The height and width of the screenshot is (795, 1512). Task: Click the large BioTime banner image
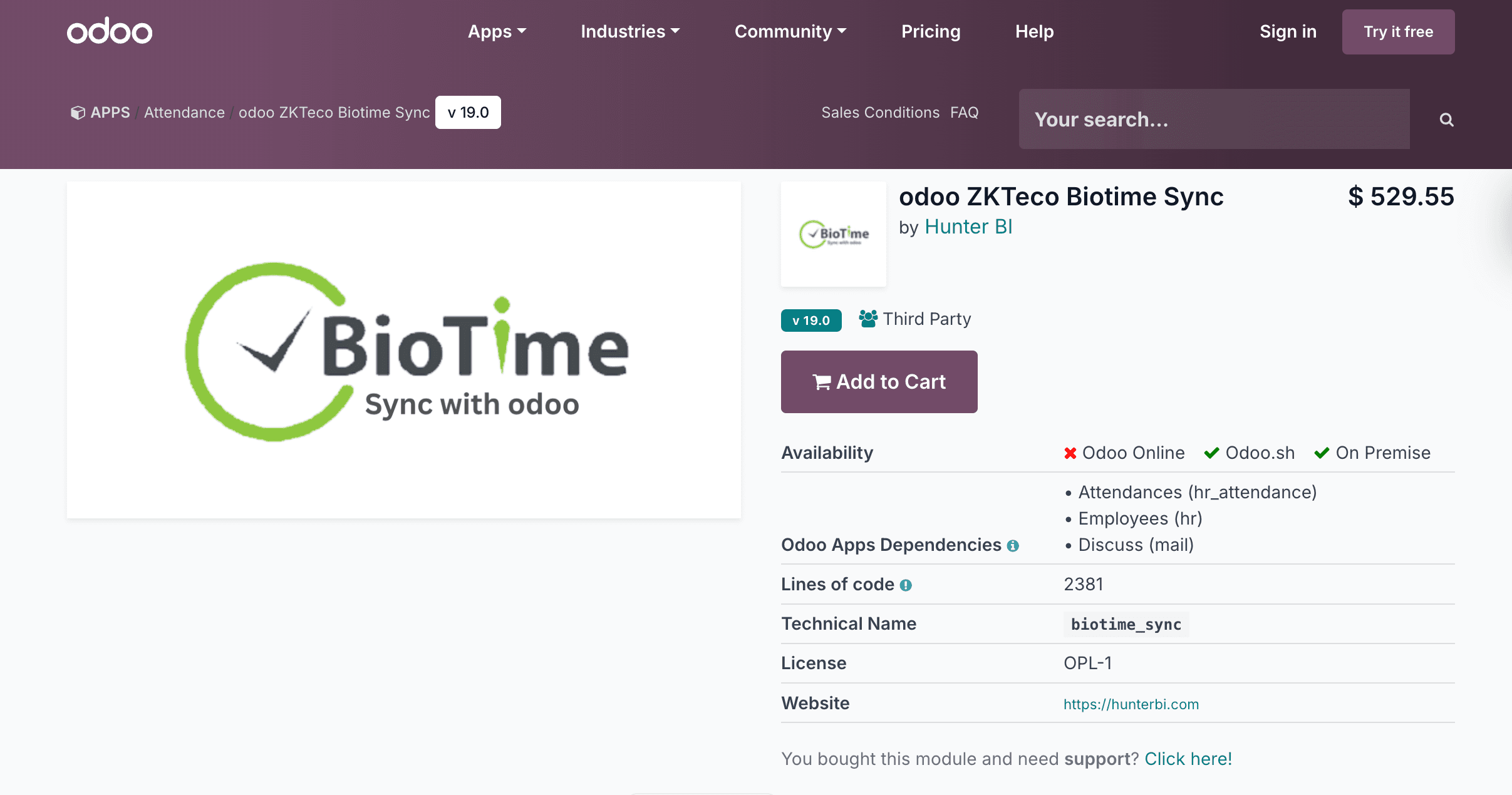[x=404, y=350]
